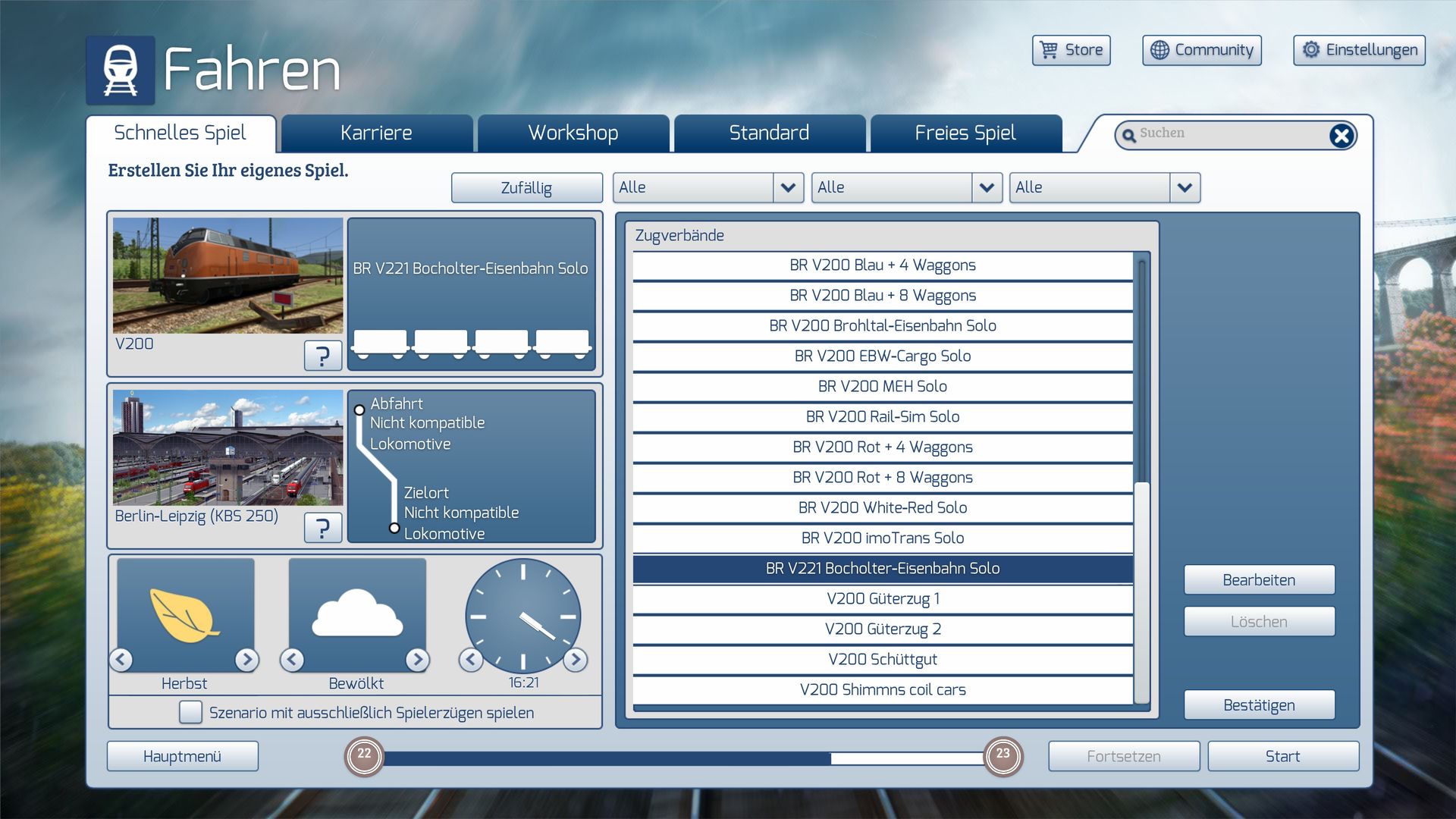Switch to the Freies Spiel tab
The width and height of the screenshot is (1456, 819).
click(965, 133)
